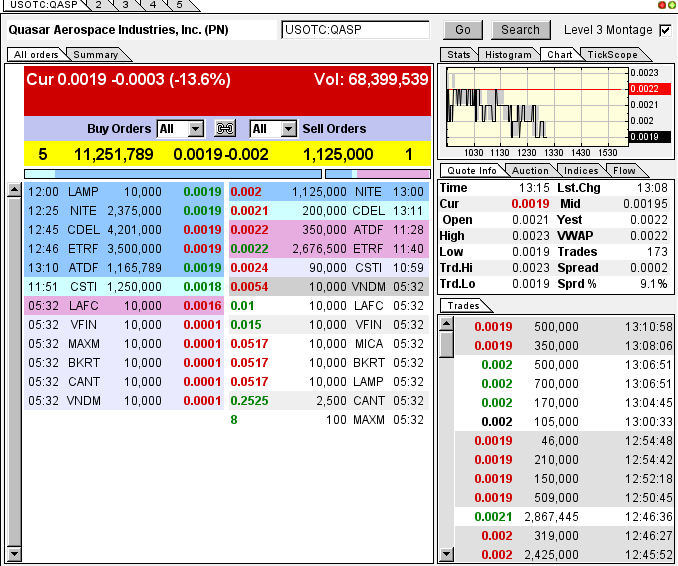Click the link buy/sell filters chain icon

[x=225, y=128]
